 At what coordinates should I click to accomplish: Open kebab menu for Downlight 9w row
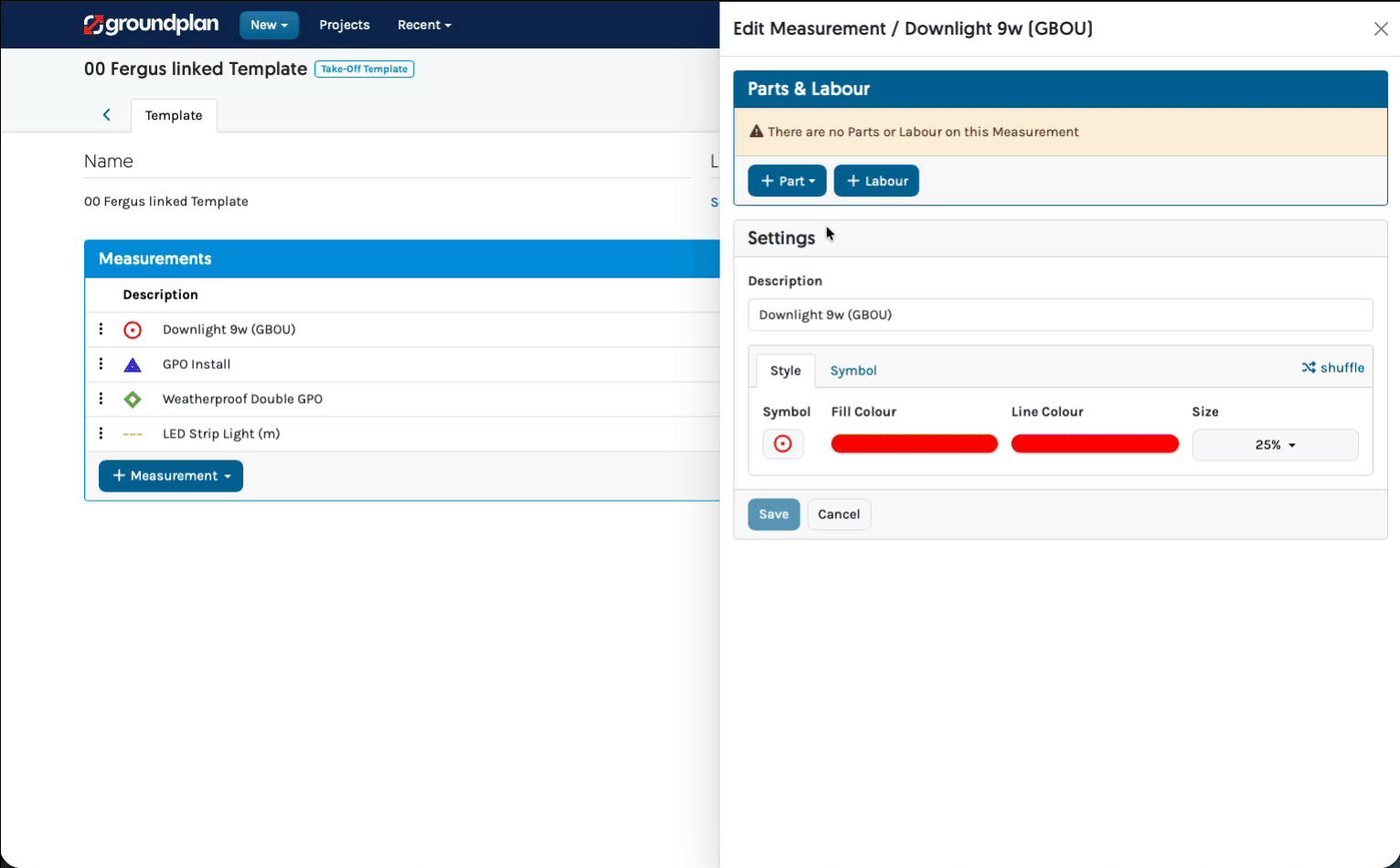(101, 329)
